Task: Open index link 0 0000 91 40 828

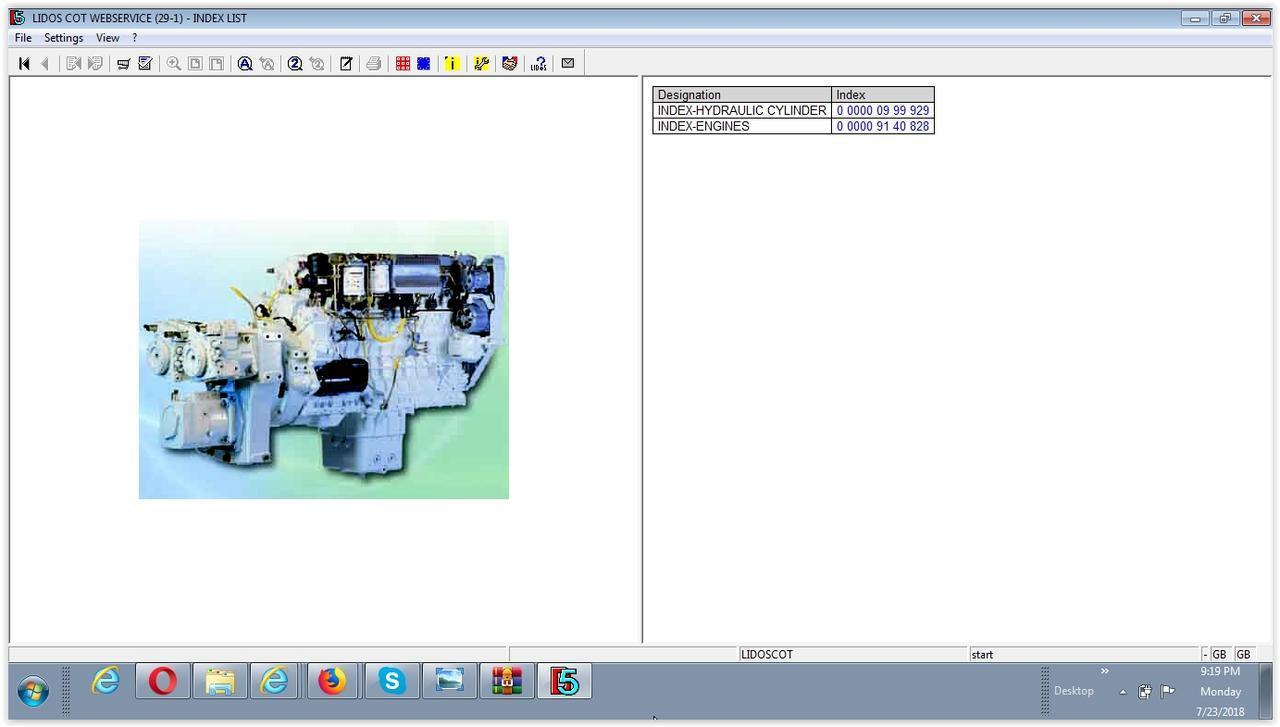Action: [x=882, y=127]
